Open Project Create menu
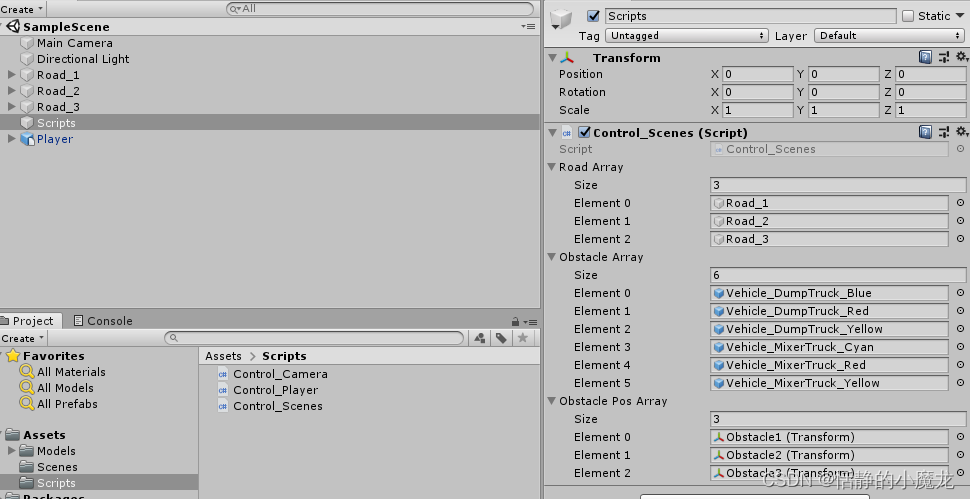 click(x=22, y=338)
